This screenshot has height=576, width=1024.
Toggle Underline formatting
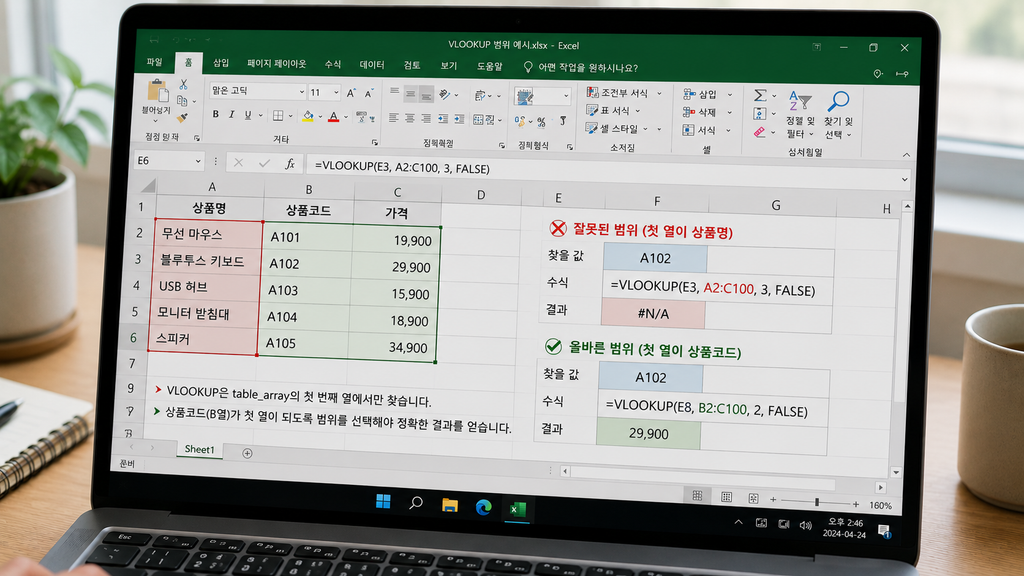[x=248, y=115]
